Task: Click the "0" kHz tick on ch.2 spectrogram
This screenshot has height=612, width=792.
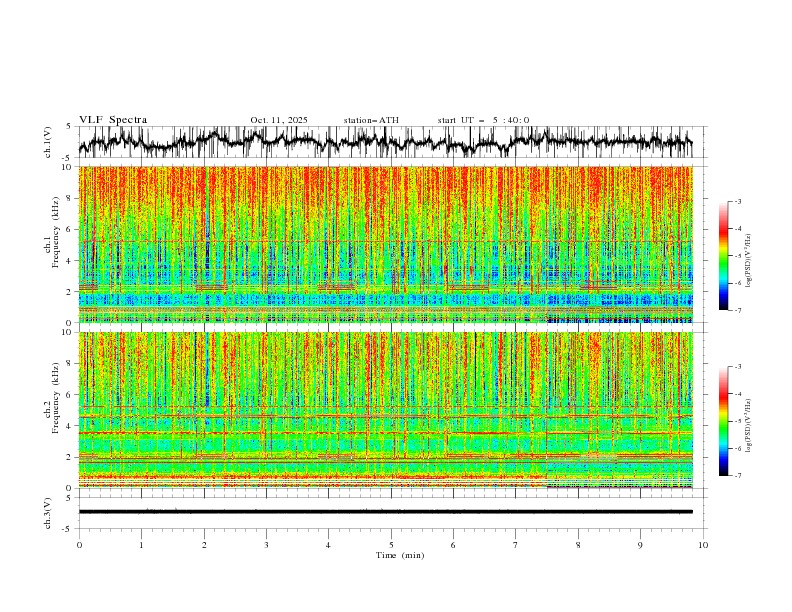Action: click(71, 488)
